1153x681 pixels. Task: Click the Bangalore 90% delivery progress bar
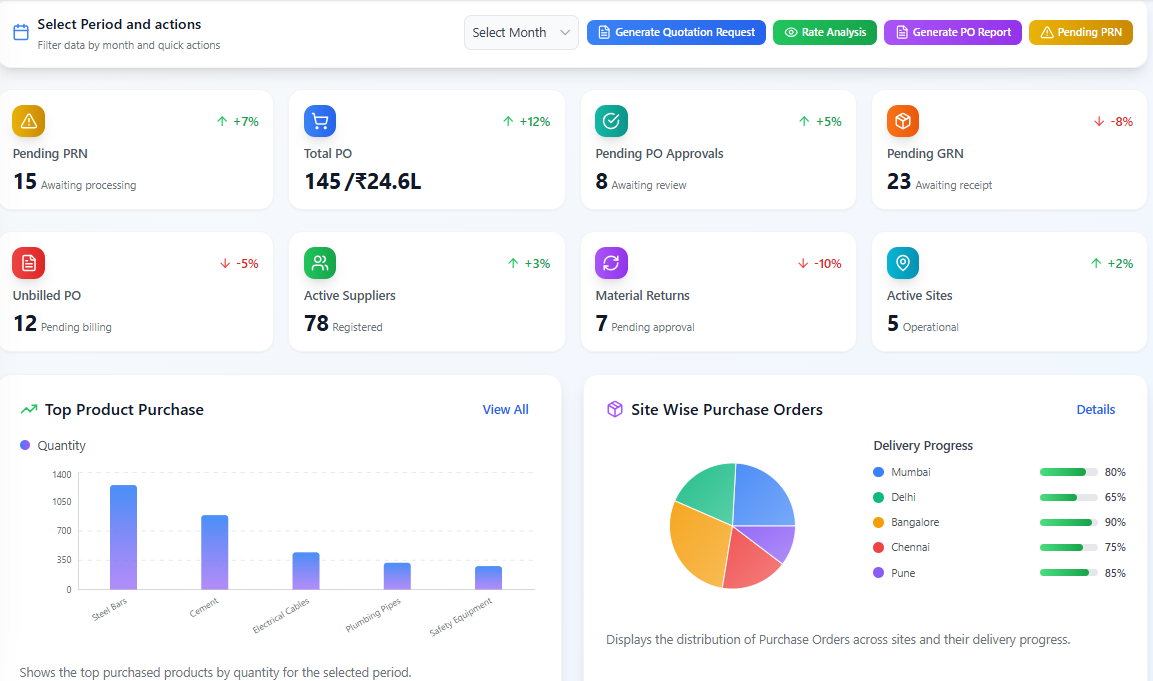click(x=1069, y=522)
